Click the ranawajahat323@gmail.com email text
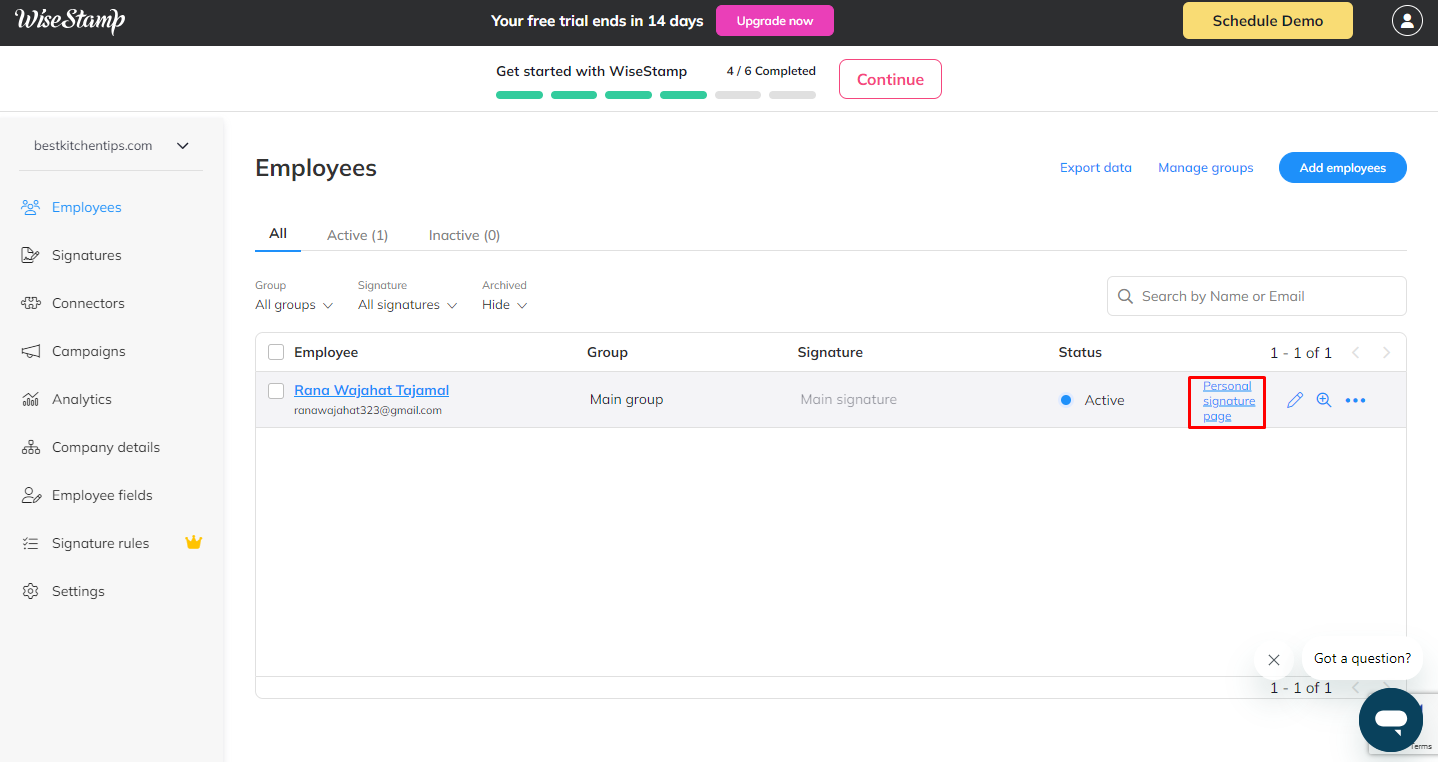This screenshot has width=1438, height=762. click(x=368, y=410)
